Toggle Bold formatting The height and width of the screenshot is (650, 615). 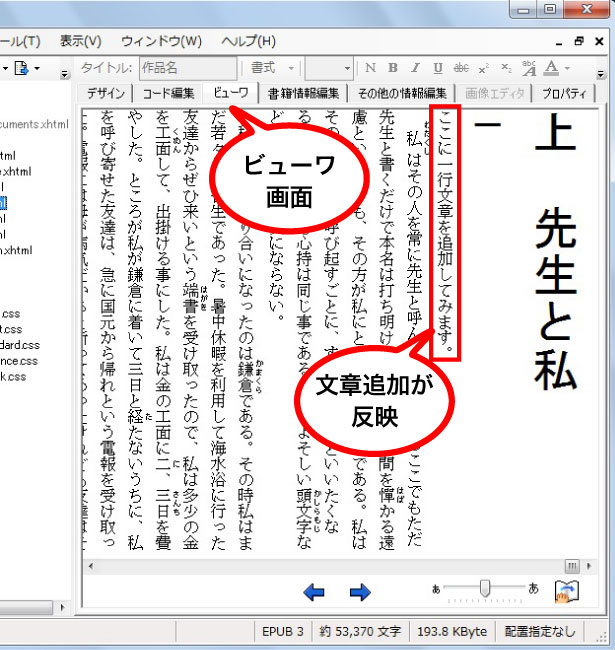click(392, 68)
